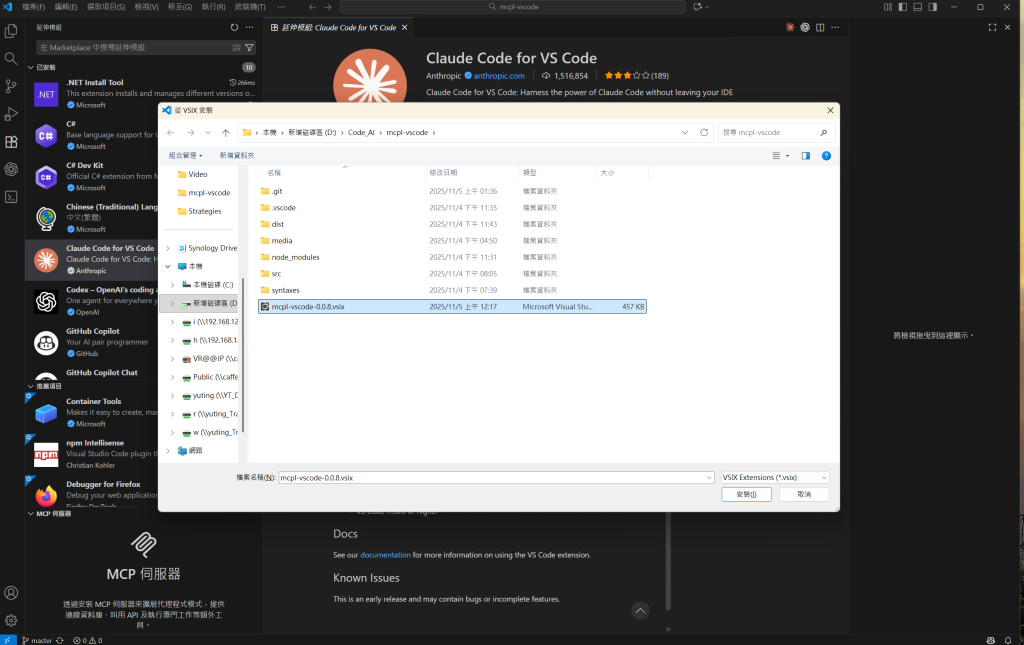Image resolution: width=1024 pixels, height=645 pixels.
Task: Go back in the file dialog navigation
Action: coord(170,133)
